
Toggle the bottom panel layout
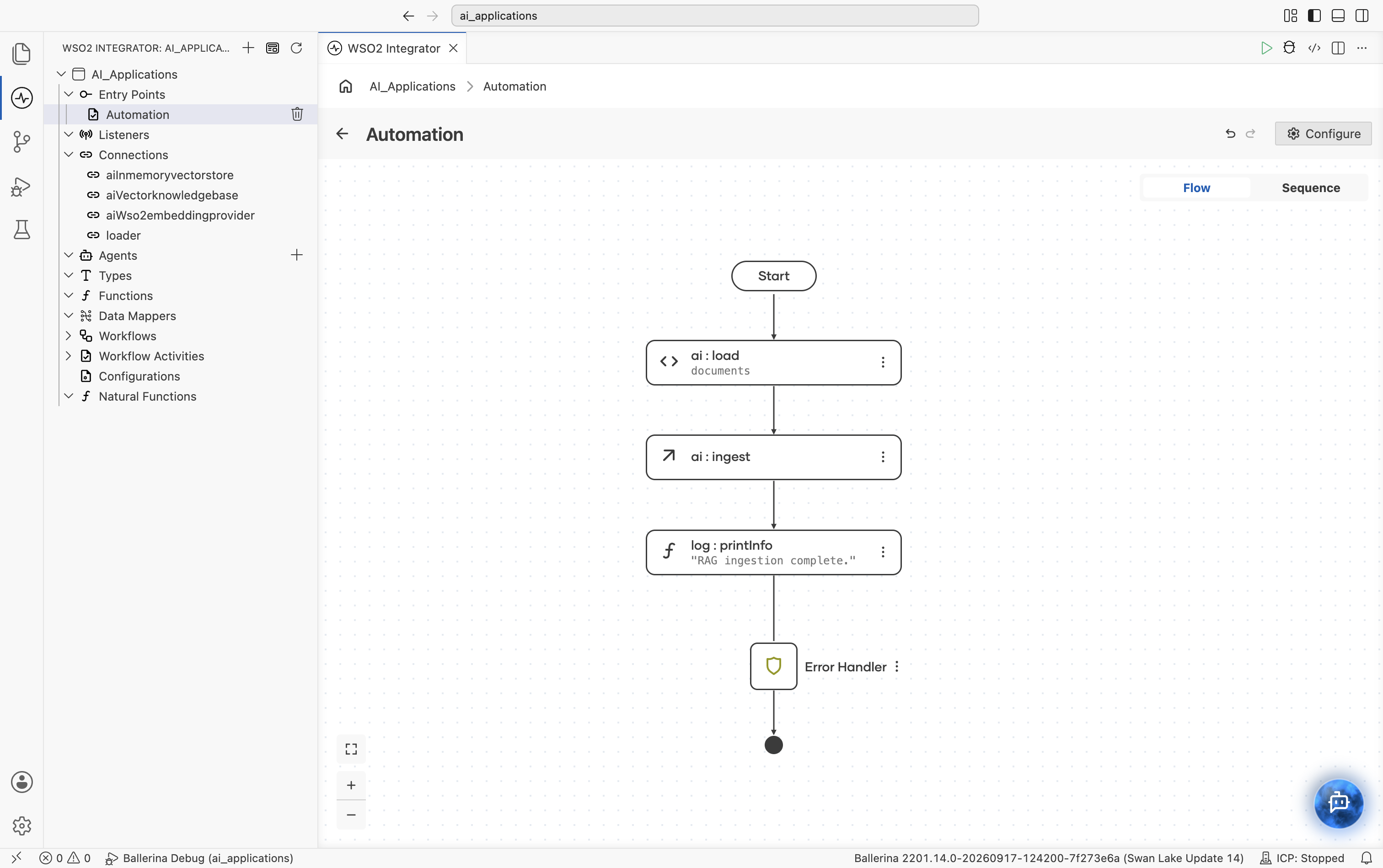pyautogui.click(x=1338, y=16)
